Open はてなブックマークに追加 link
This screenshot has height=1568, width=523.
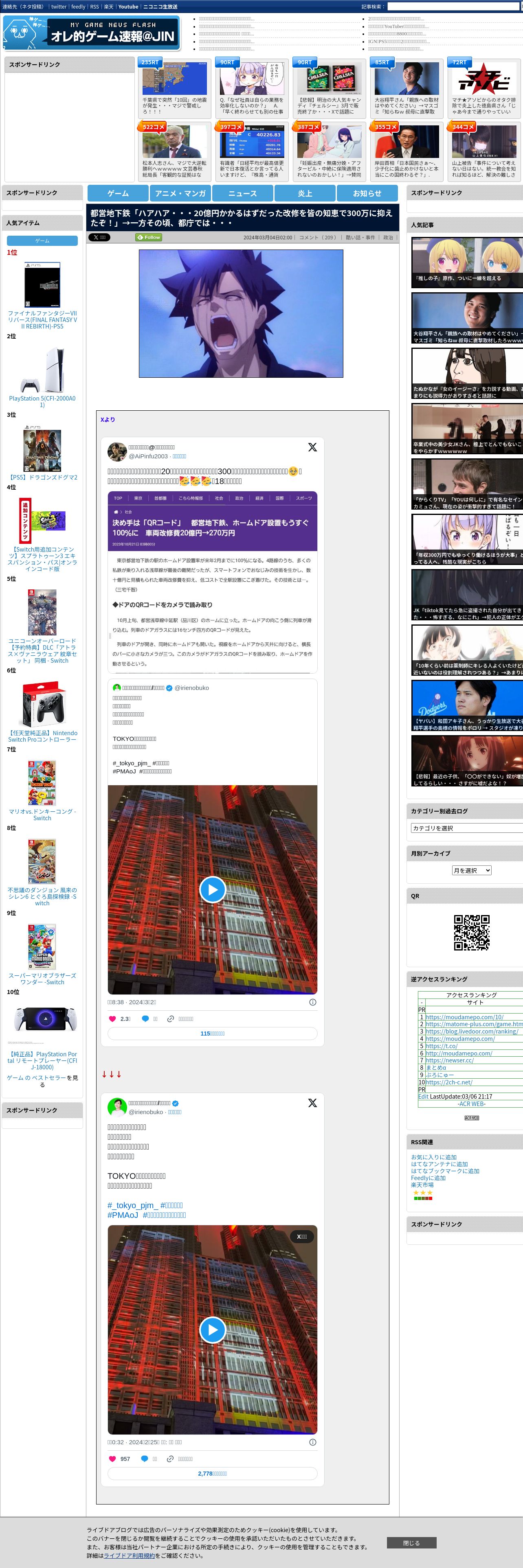[445, 1171]
